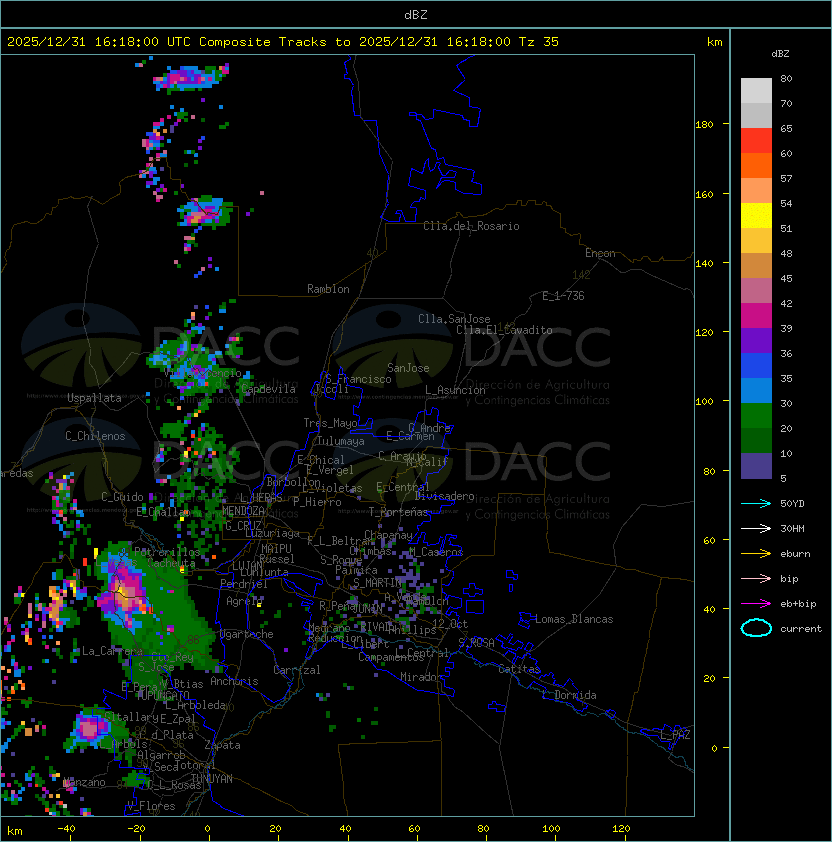The width and height of the screenshot is (832, 842).
Task: Click the S_MARTIN place label
Action: (377, 583)
